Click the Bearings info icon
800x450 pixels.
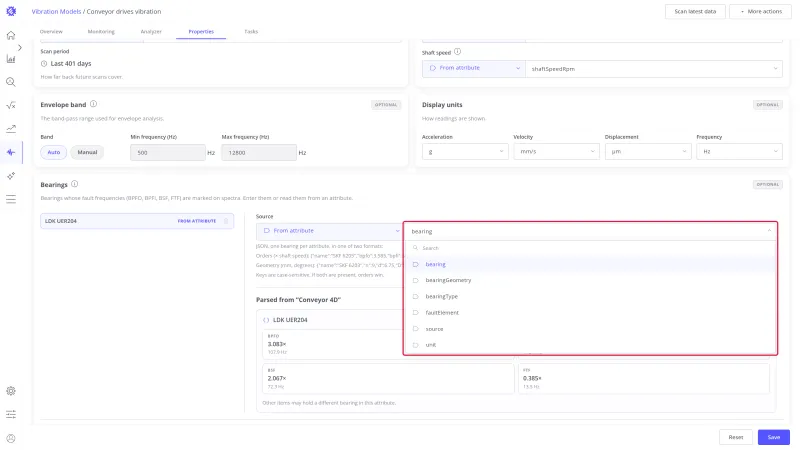(x=74, y=184)
